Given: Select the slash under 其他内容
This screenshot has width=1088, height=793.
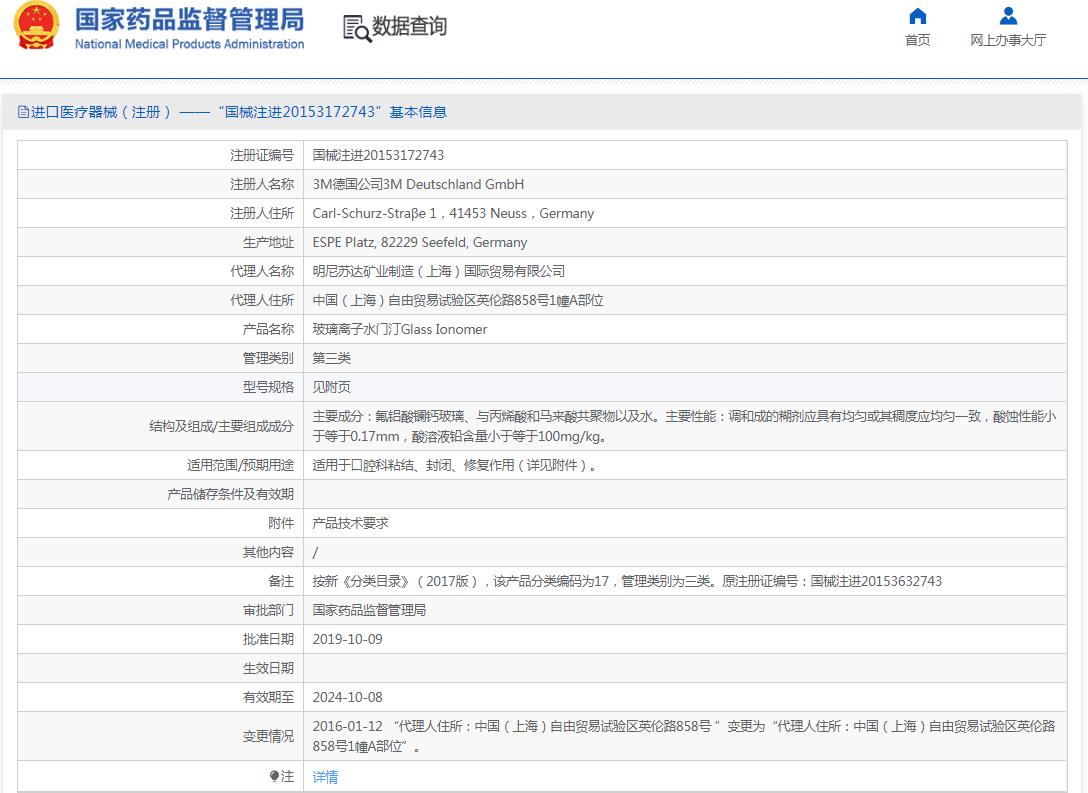Looking at the screenshot, I should [316, 553].
